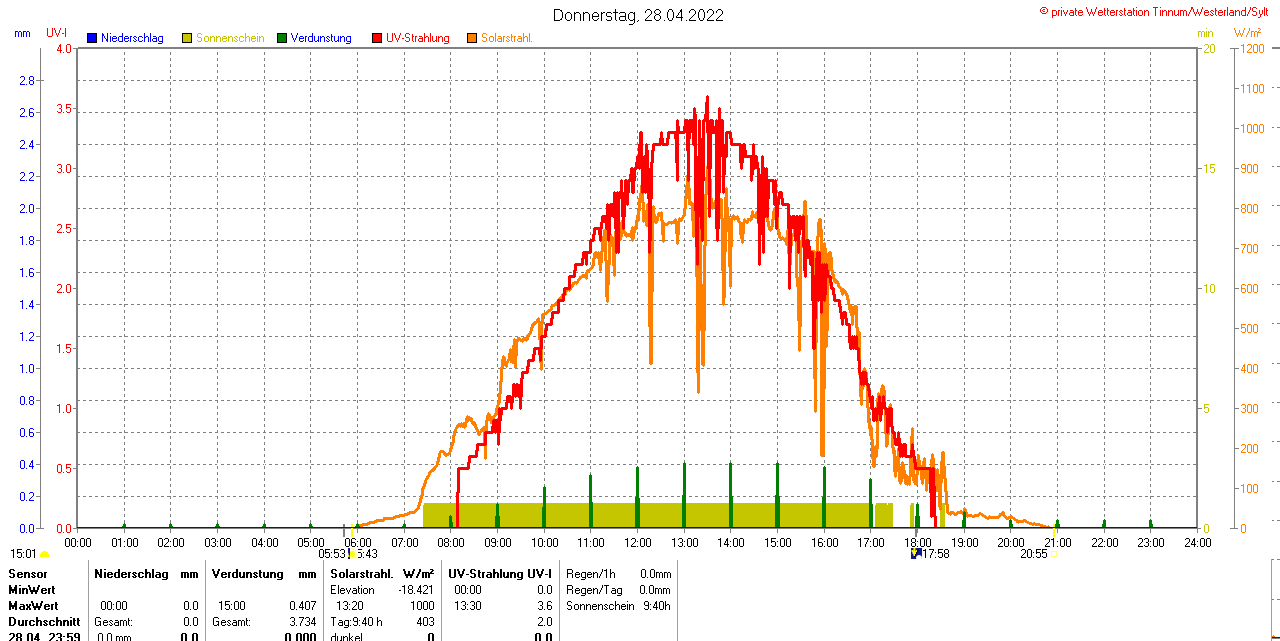The height and width of the screenshot is (641, 1280).
Task: Click the sun icon next to 20:55
Action: click(1054, 554)
